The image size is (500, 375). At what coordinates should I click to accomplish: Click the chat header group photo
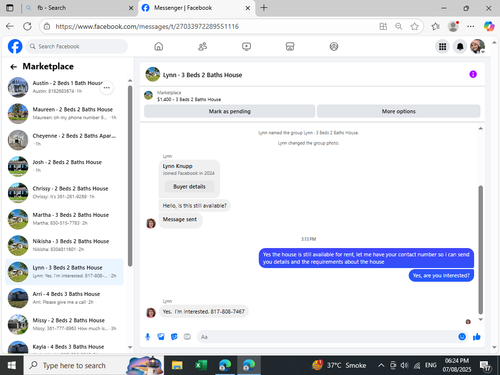[x=153, y=74]
